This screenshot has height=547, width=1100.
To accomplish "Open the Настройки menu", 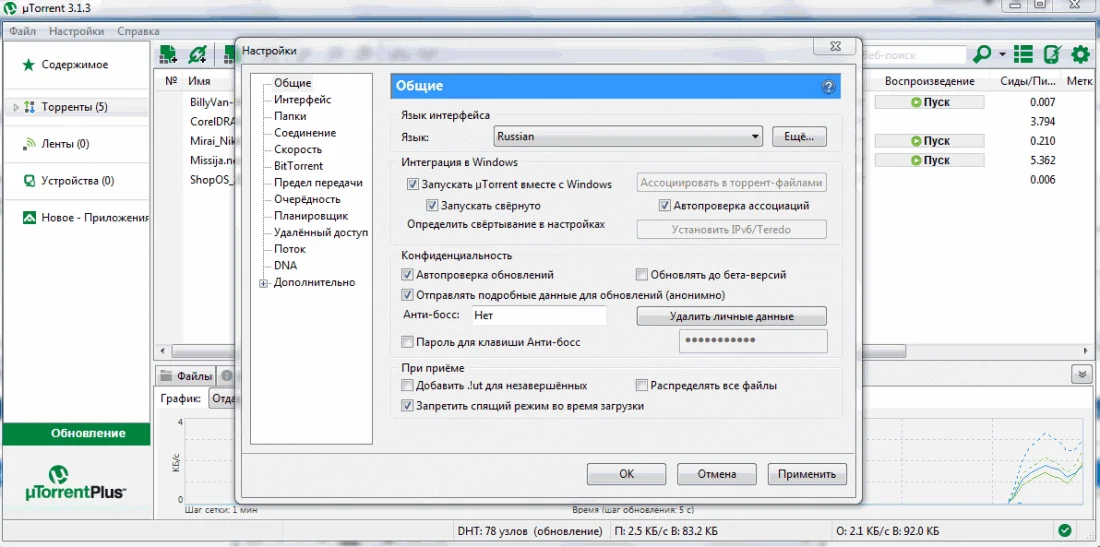I will [77, 31].
